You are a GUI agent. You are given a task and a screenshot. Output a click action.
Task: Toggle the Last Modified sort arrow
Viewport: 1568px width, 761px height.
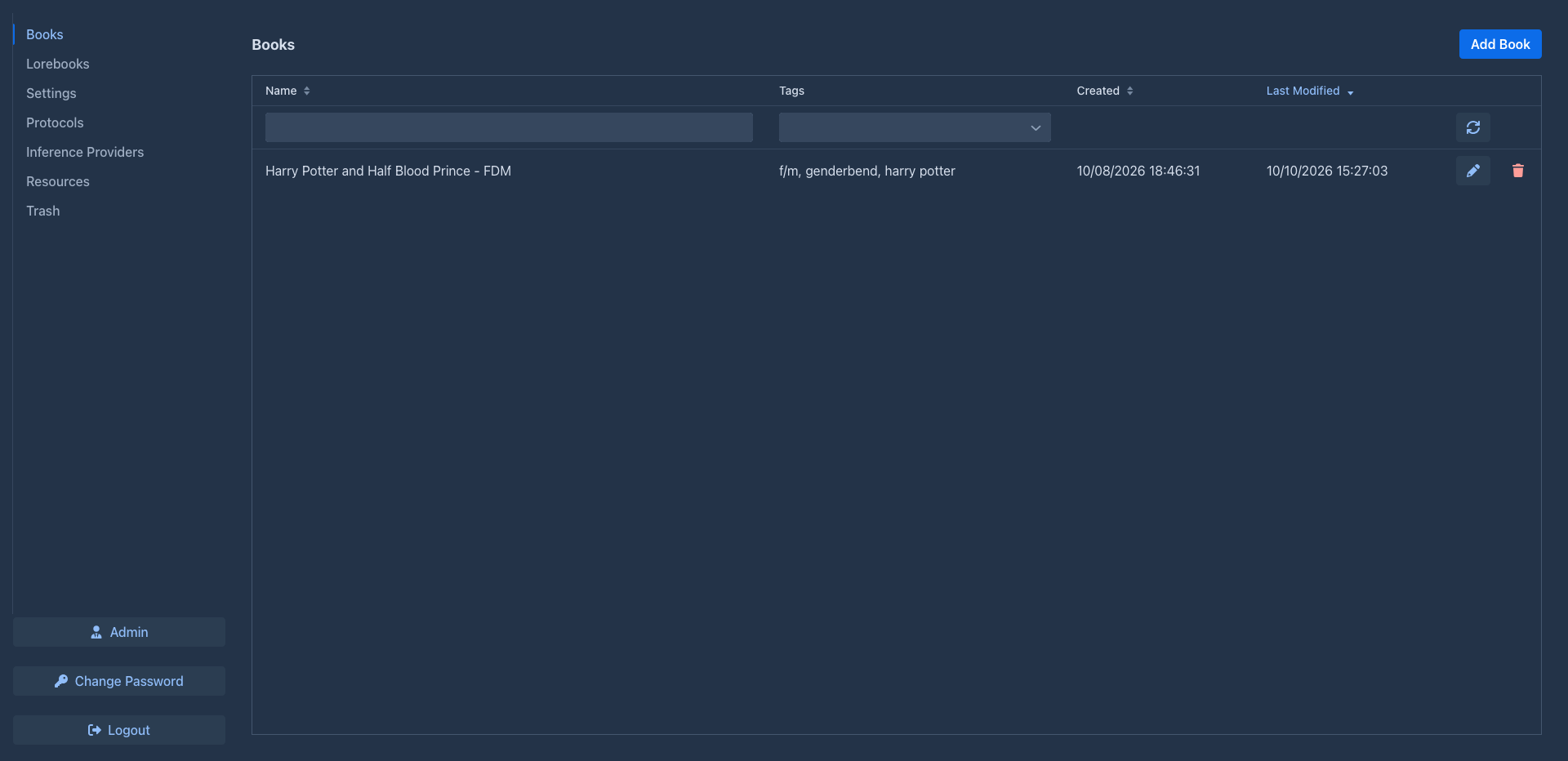1351,91
